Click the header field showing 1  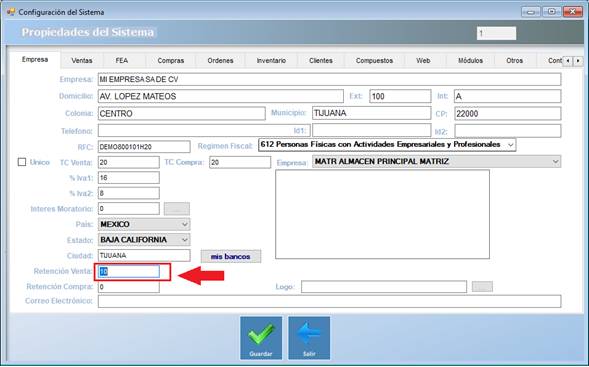coord(496,33)
